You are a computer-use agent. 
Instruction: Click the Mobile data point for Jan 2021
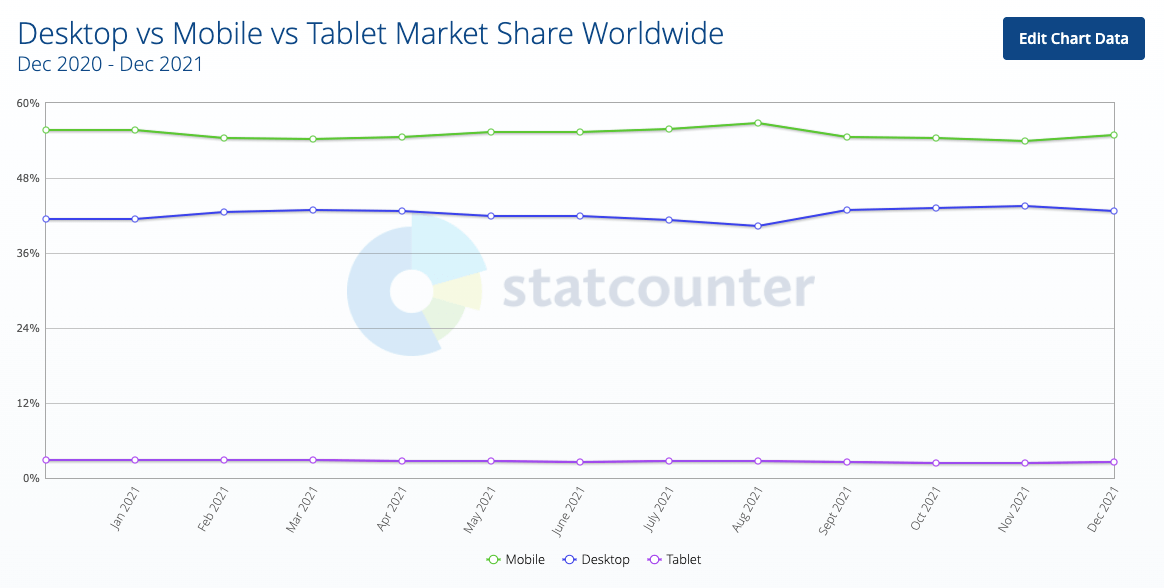point(135,130)
